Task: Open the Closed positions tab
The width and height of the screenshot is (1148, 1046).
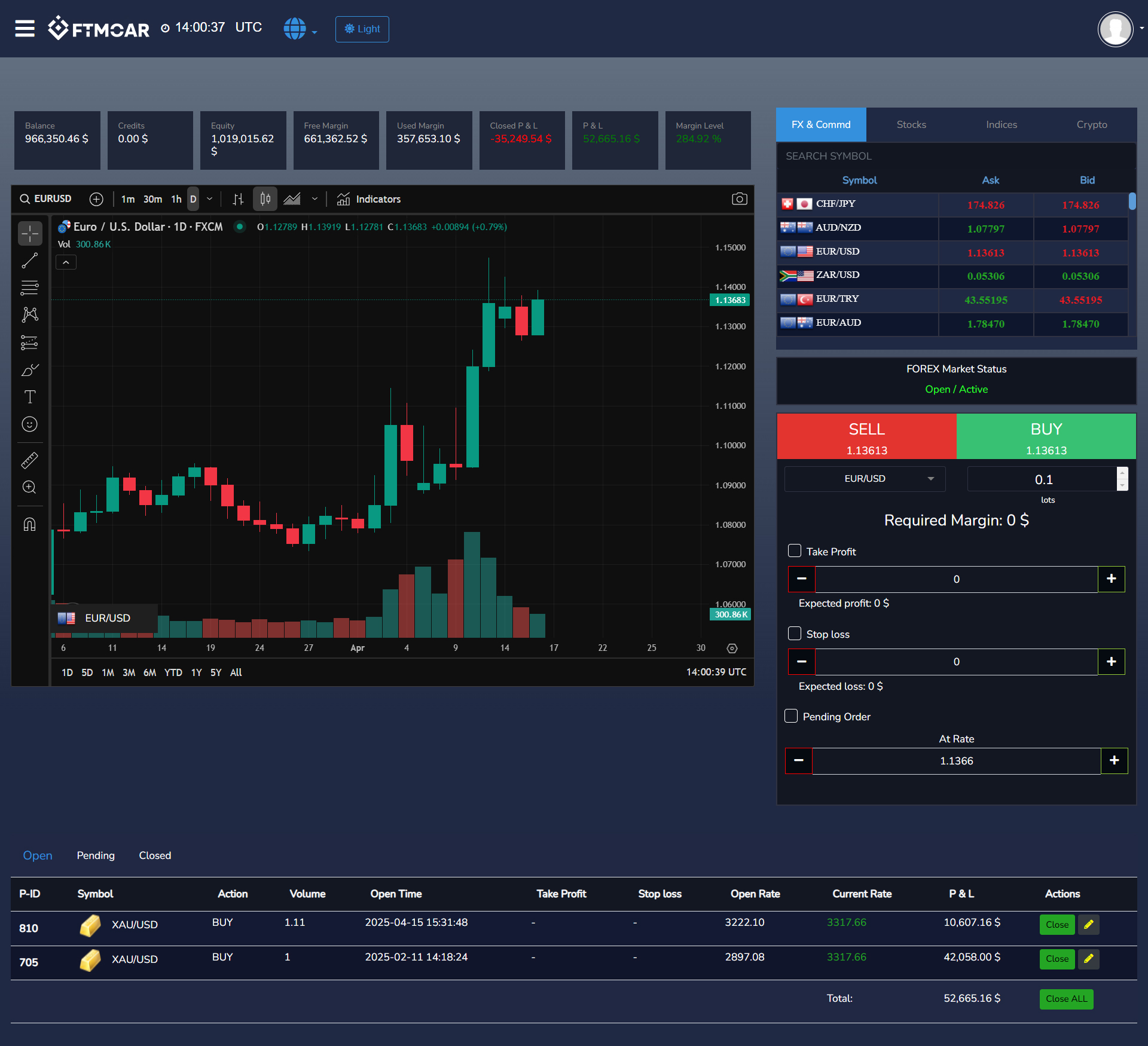Action: click(x=155, y=855)
